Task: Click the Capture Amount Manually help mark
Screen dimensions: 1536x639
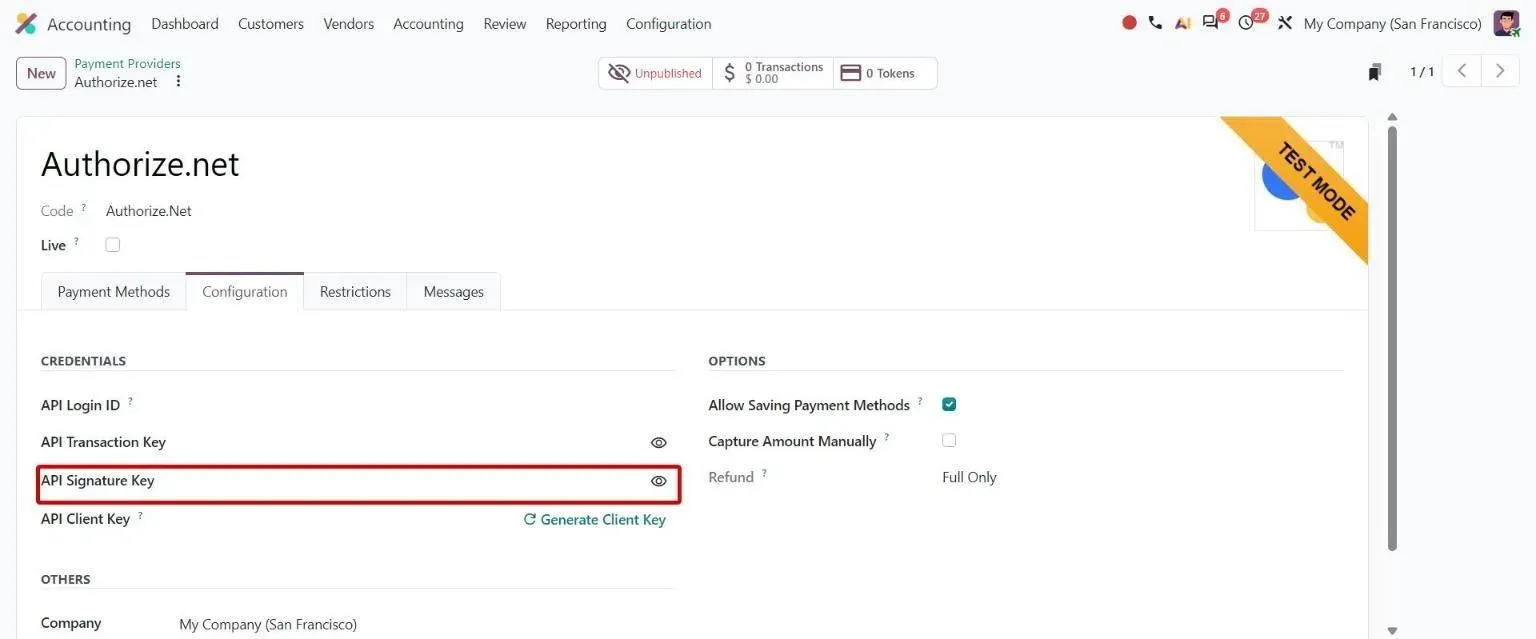Action: pos(886,437)
